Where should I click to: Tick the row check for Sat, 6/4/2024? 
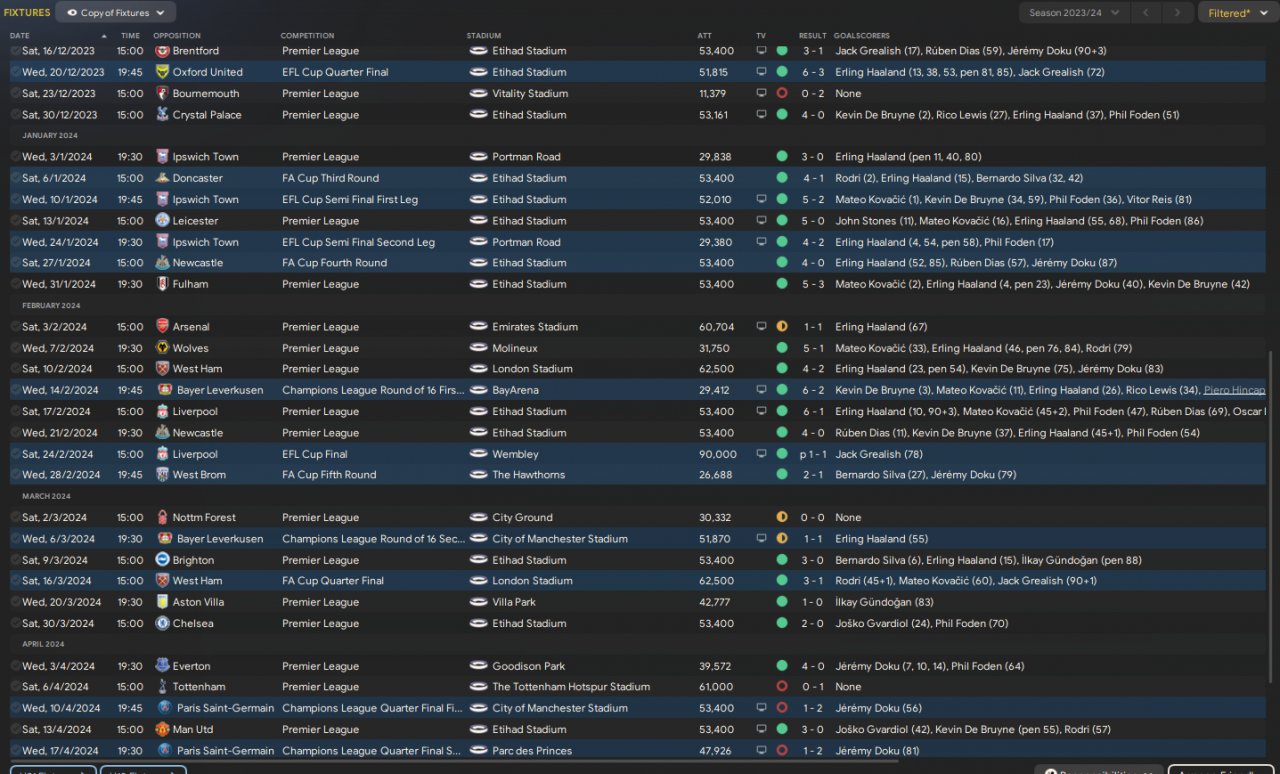[x=15, y=687]
